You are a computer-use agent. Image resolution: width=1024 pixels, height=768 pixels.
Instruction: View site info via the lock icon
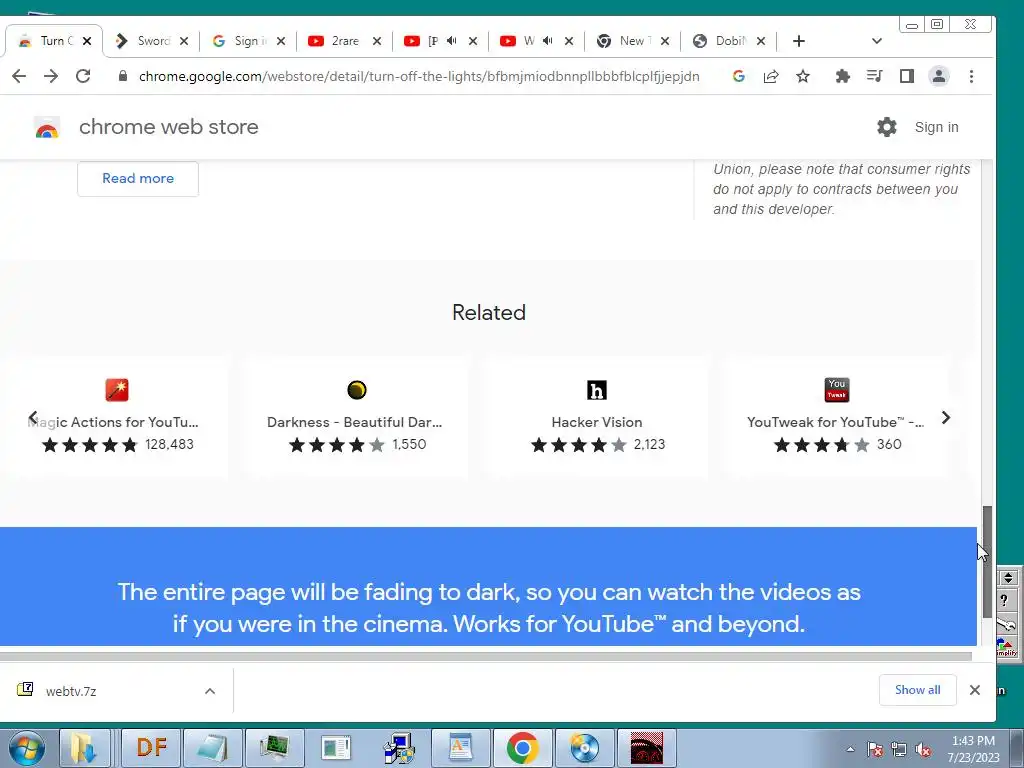coord(122,76)
